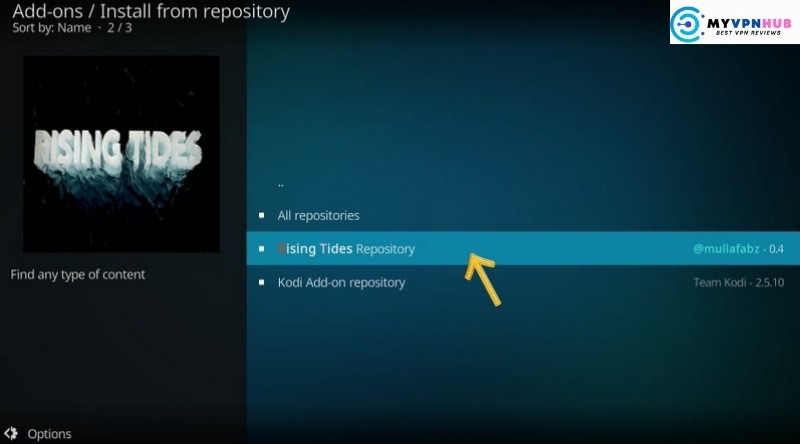Viewport: 800px width, 444px height.
Task: Click the Options gear icon
Action: 11,433
